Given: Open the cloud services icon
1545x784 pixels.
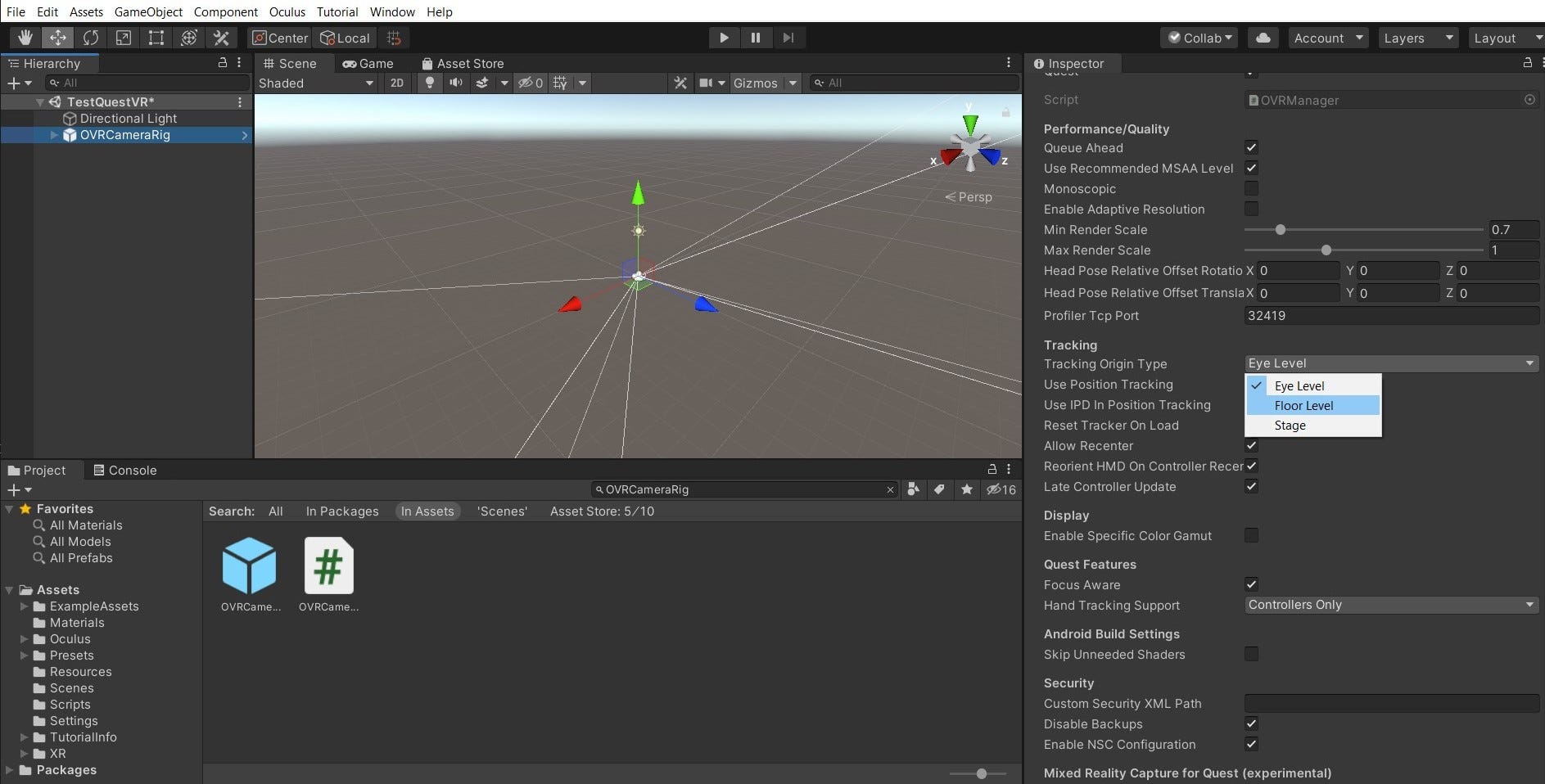Looking at the screenshot, I should pyautogui.click(x=1263, y=38).
